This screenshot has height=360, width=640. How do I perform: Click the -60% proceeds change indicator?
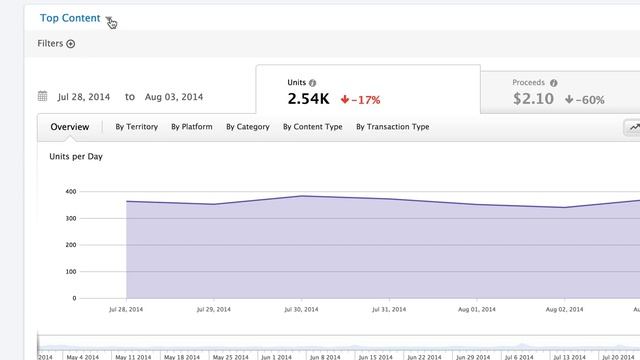coord(585,100)
